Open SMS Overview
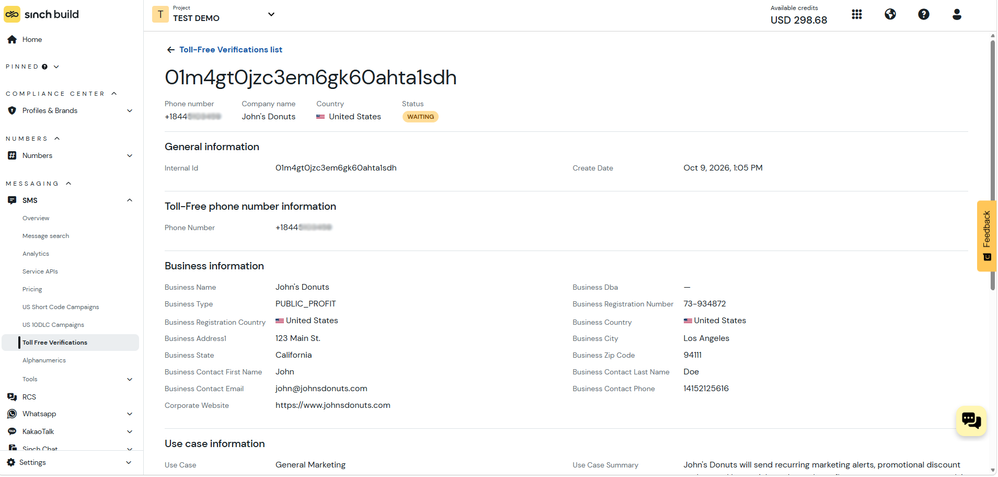Image resolution: width=998 pixels, height=477 pixels. 36,218
